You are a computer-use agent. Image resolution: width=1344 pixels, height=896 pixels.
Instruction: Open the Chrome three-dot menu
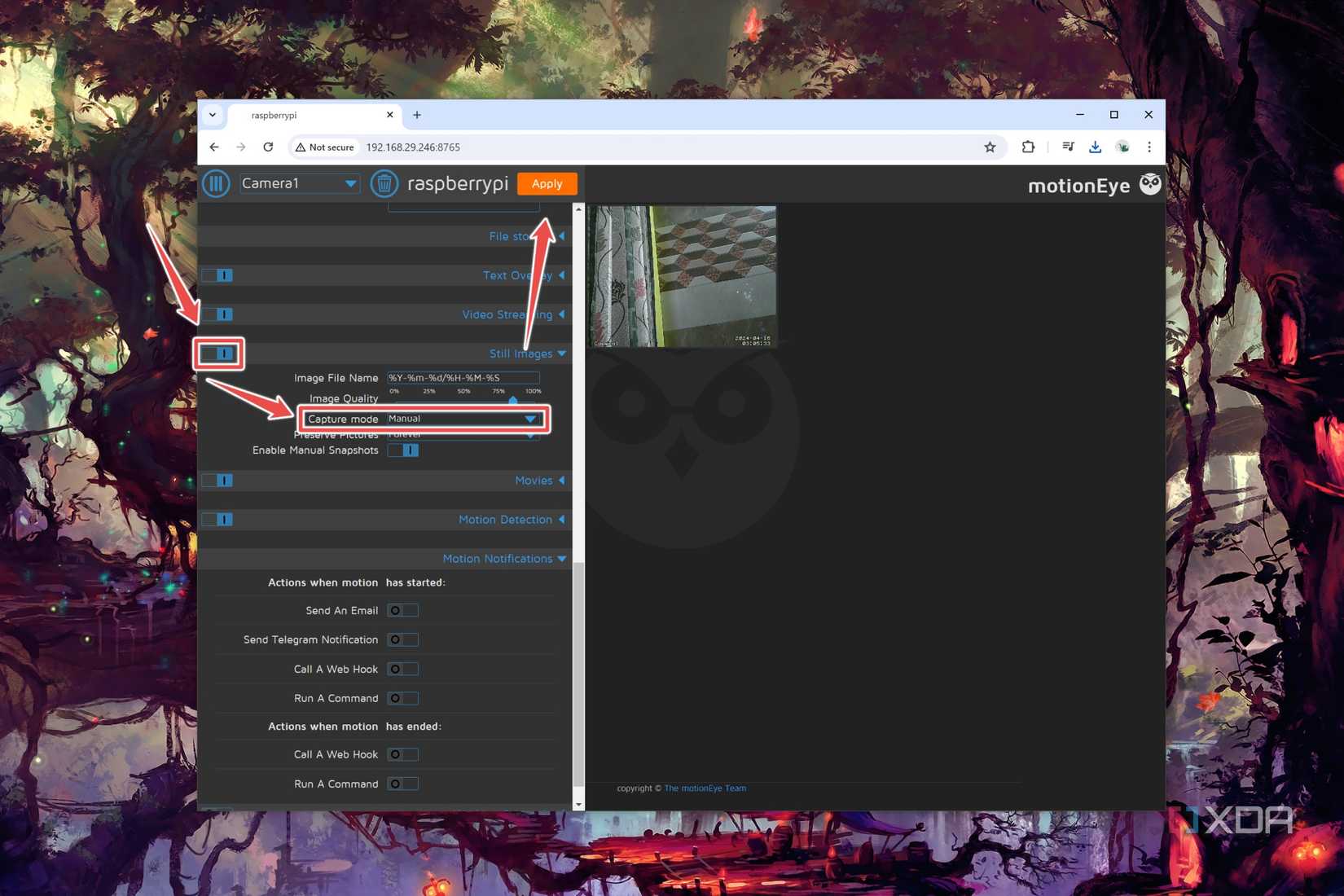[x=1149, y=147]
